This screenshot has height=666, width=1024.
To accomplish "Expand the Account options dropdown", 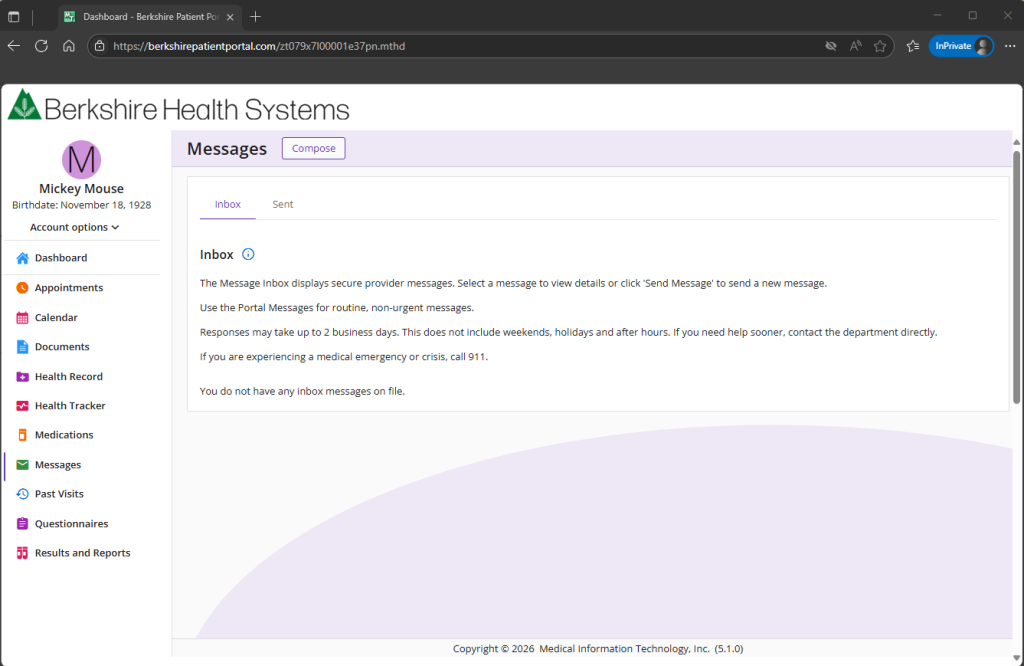I will [75, 228].
